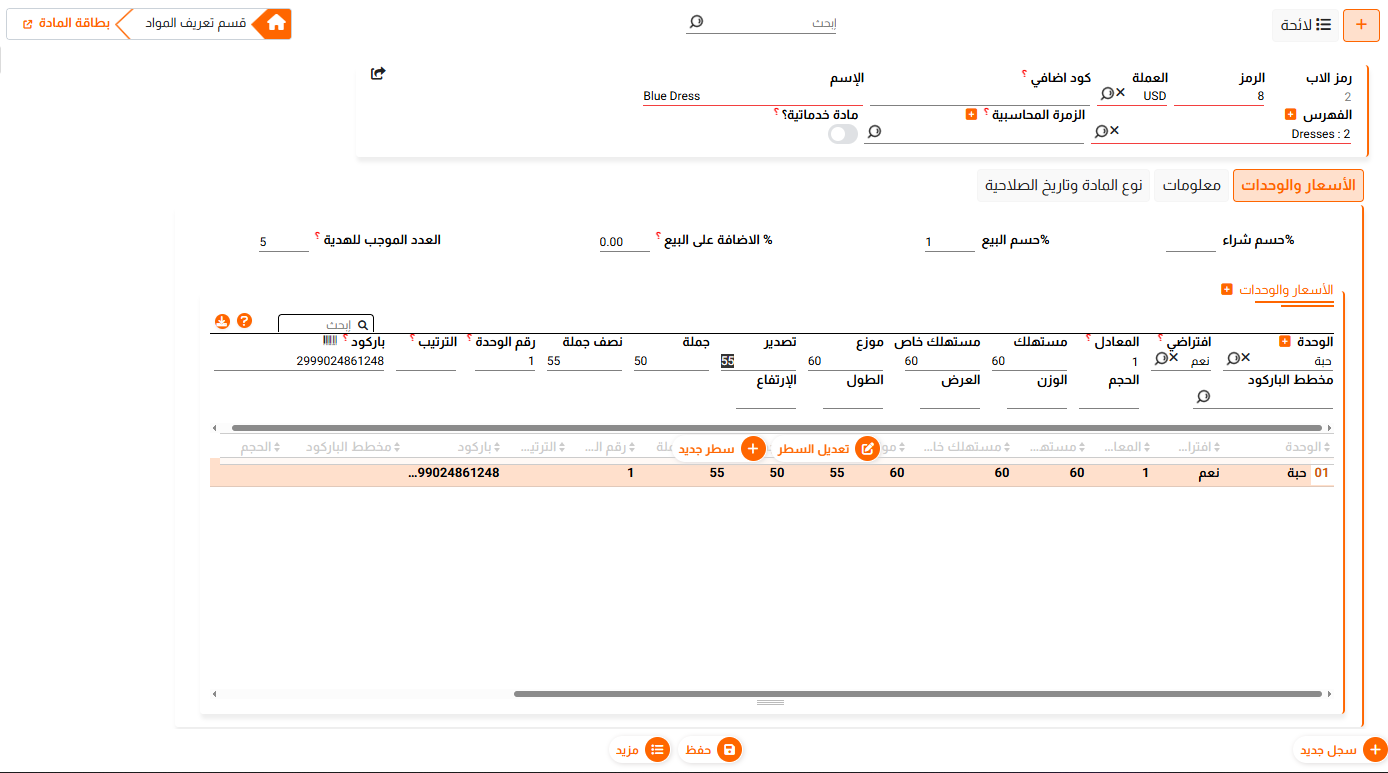
Task: Open lookup for مخطط الباركود field
Action: (1202, 397)
